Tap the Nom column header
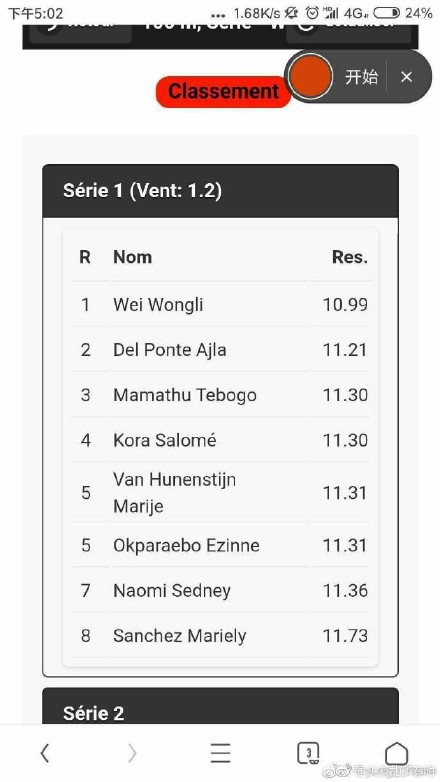 click(x=132, y=257)
